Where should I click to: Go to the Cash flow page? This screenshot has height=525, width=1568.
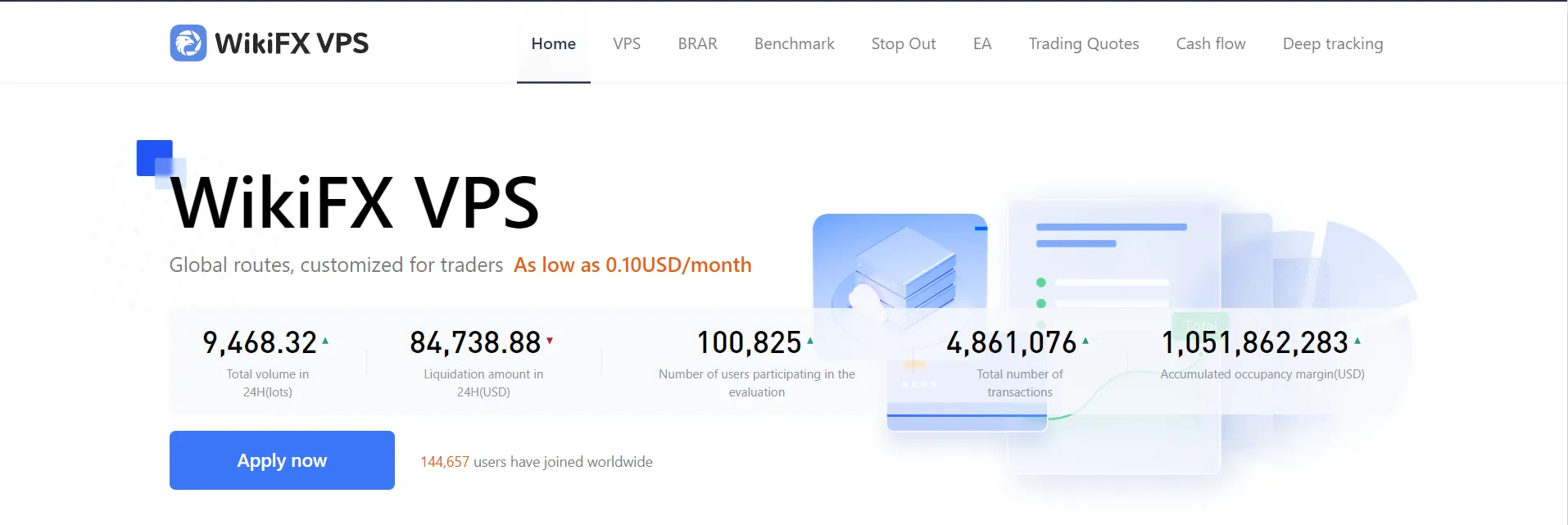[x=1211, y=43]
